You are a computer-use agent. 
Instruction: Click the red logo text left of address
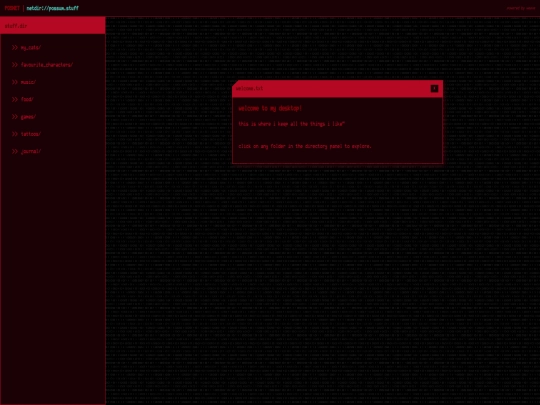coord(12,8)
